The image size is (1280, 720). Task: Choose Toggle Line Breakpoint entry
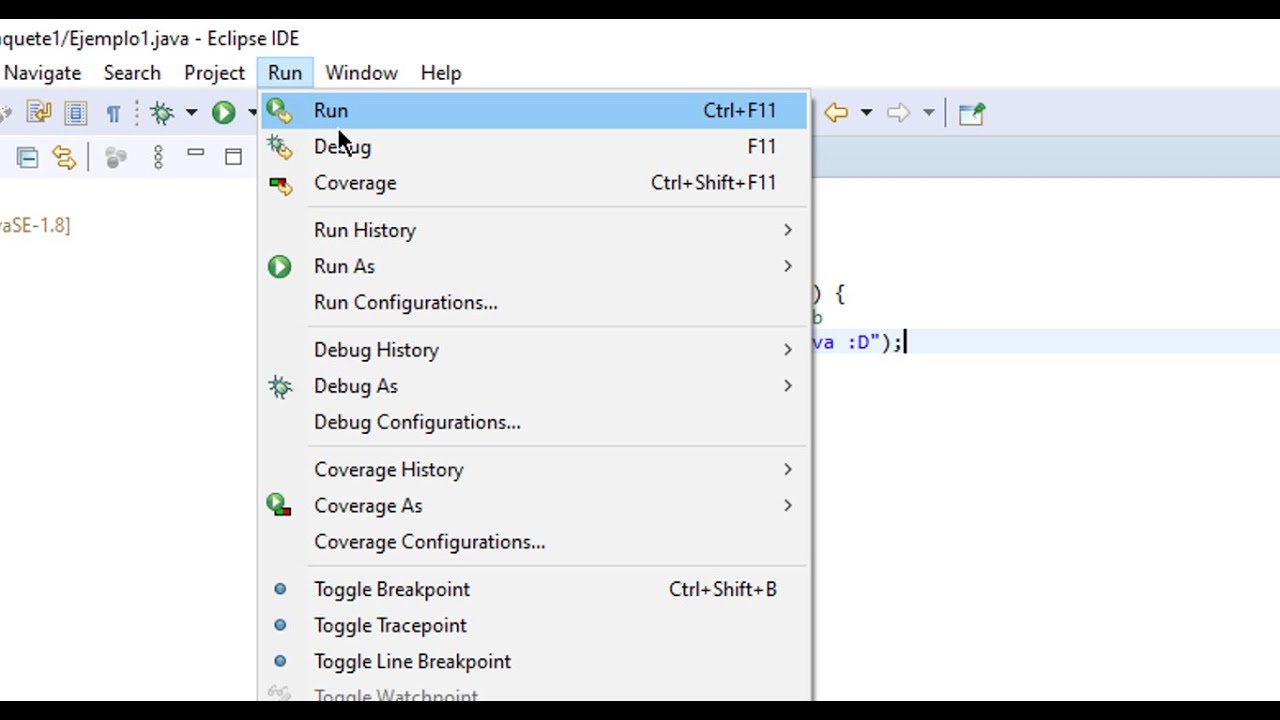tap(534, 662)
